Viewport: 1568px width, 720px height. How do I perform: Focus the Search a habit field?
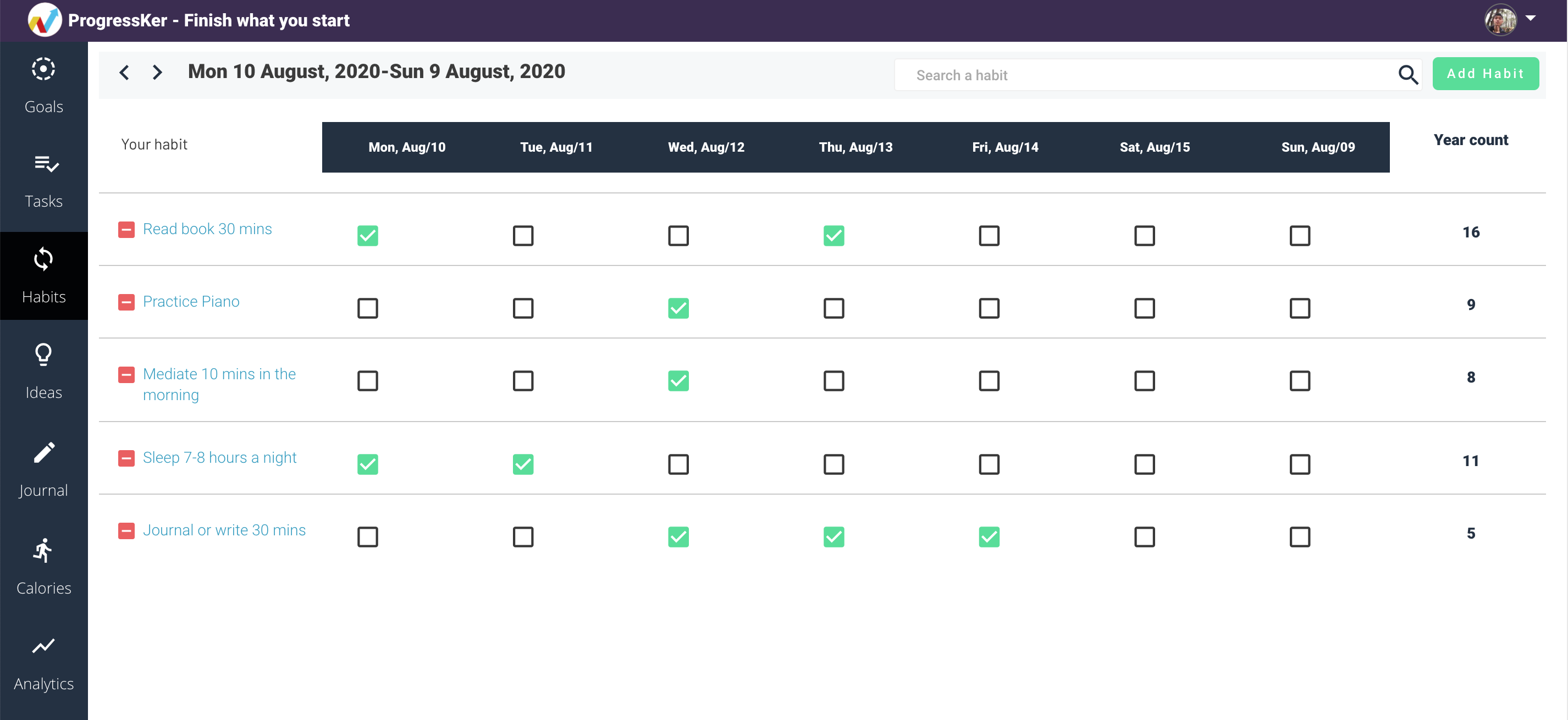[1144, 75]
